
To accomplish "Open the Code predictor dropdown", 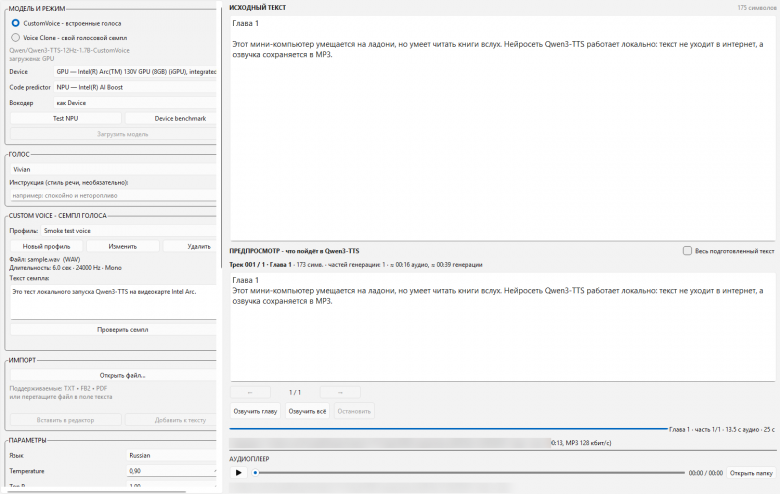I will (x=135, y=87).
